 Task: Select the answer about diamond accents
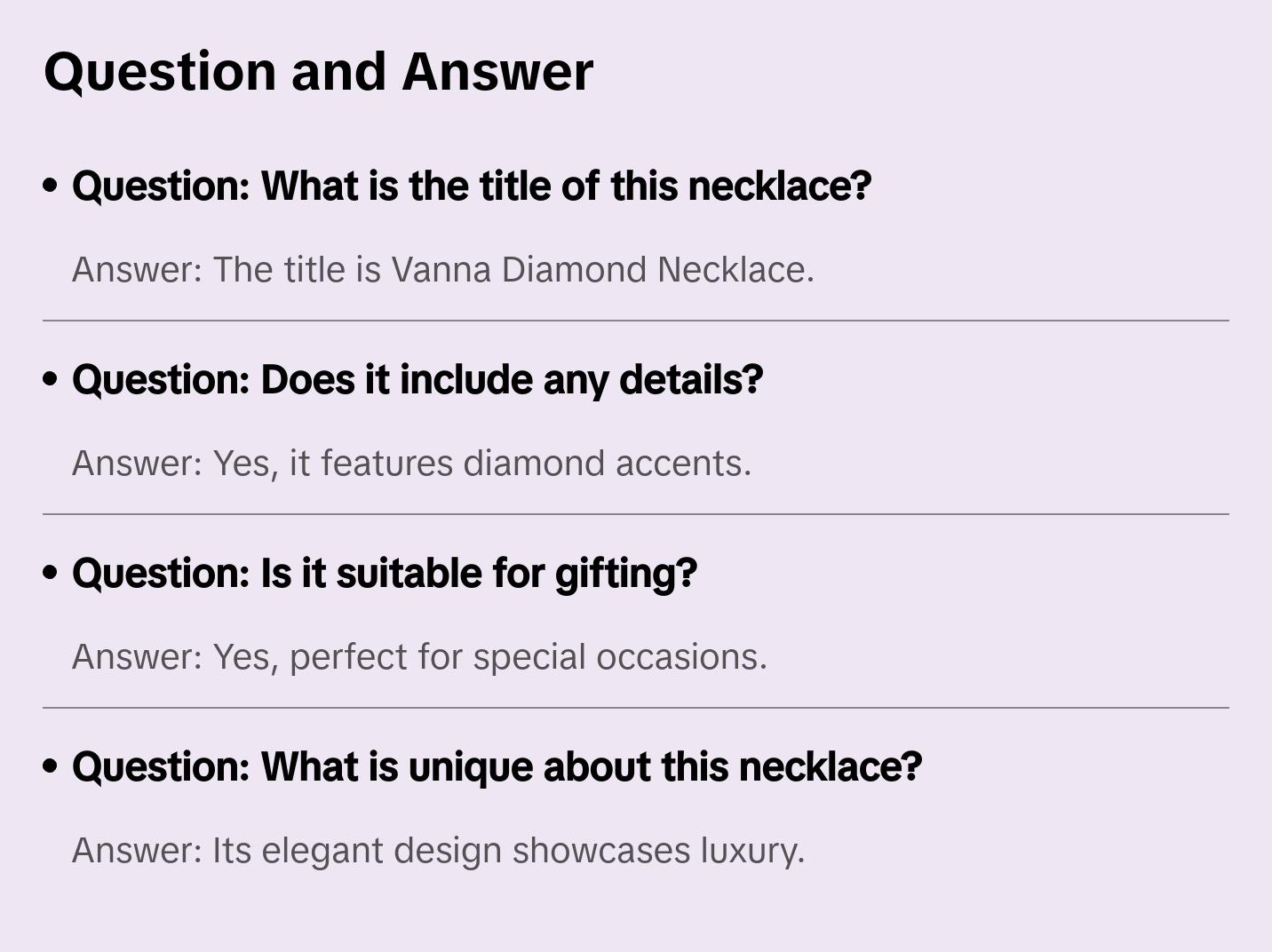[x=411, y=464]
